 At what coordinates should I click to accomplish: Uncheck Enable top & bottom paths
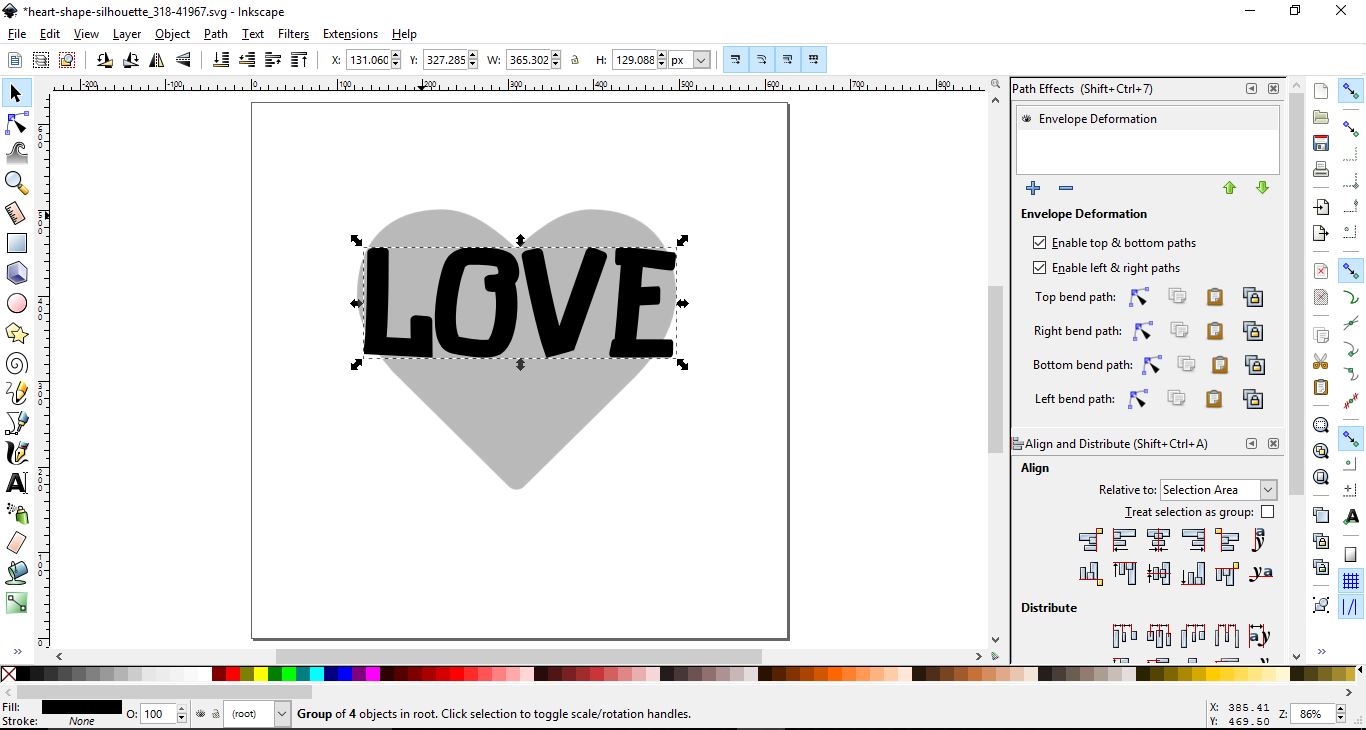[x=1040, y=242]
